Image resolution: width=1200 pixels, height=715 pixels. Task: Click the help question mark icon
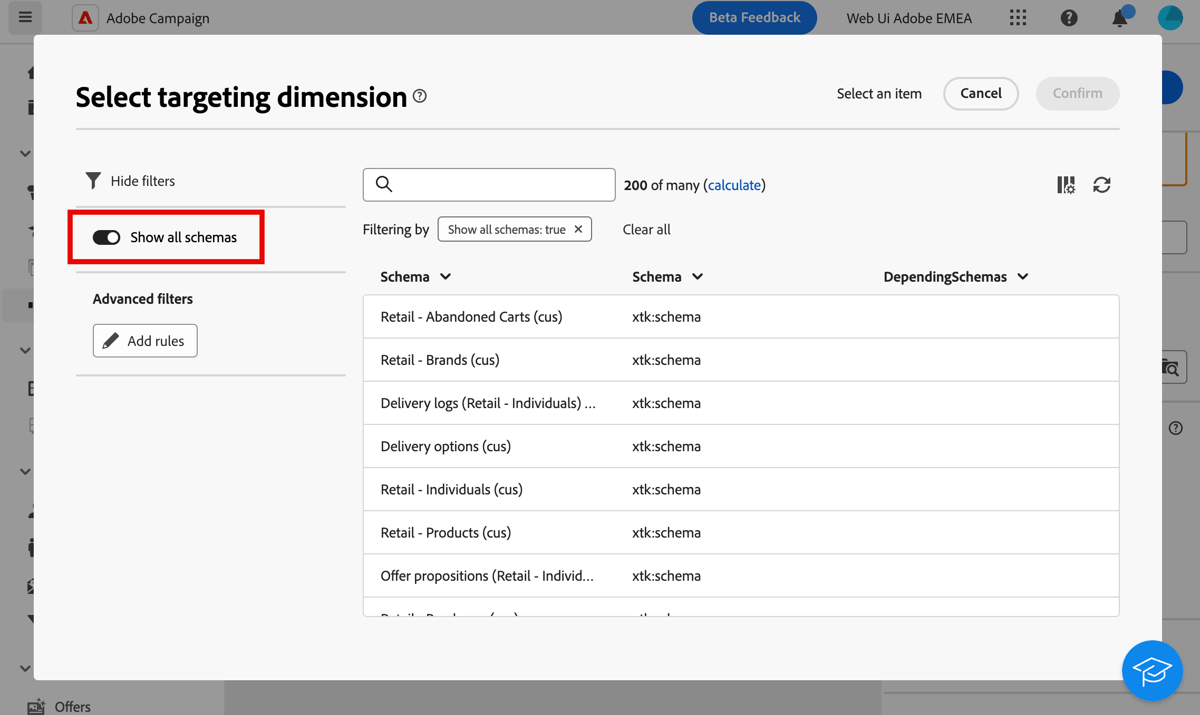coord(1069,17)
